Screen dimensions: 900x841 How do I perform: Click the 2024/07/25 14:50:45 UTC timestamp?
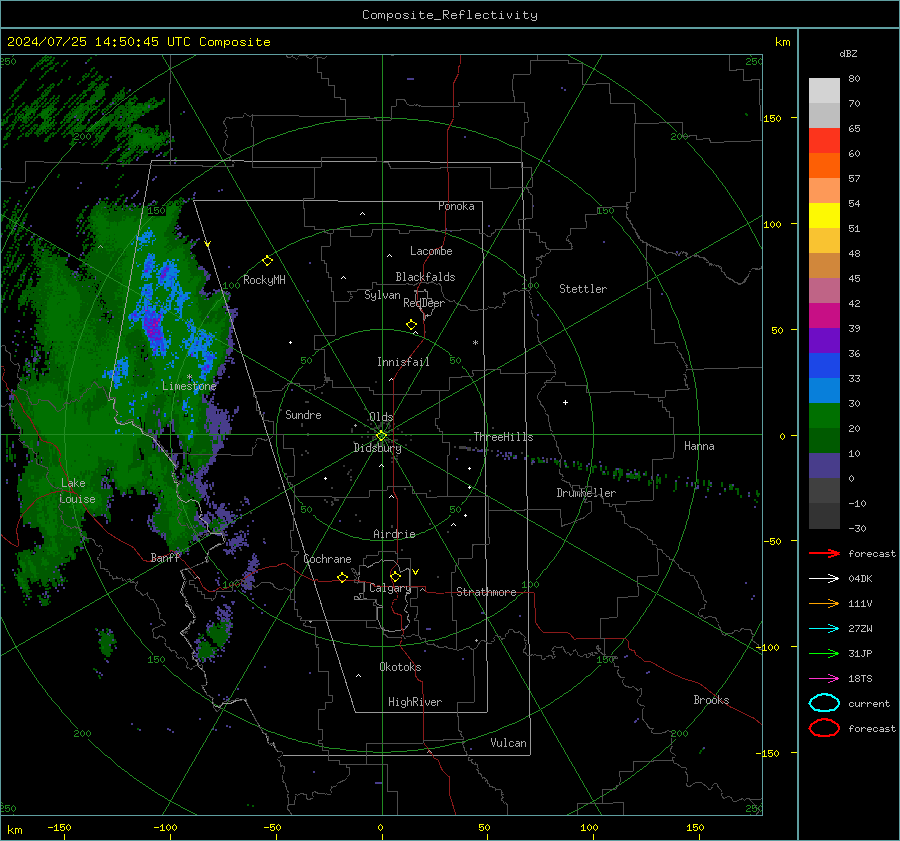click(138, 42)
